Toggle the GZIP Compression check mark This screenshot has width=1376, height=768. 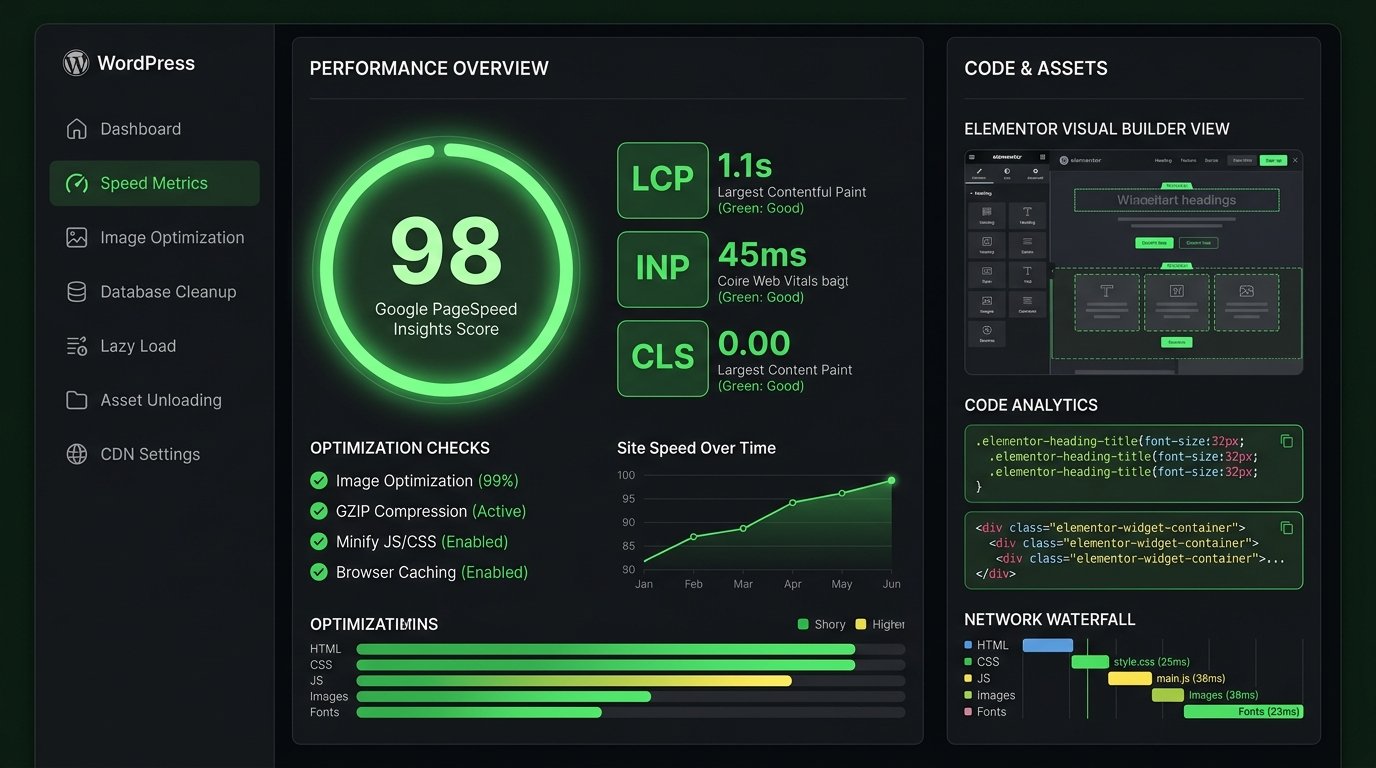point(319,511)
